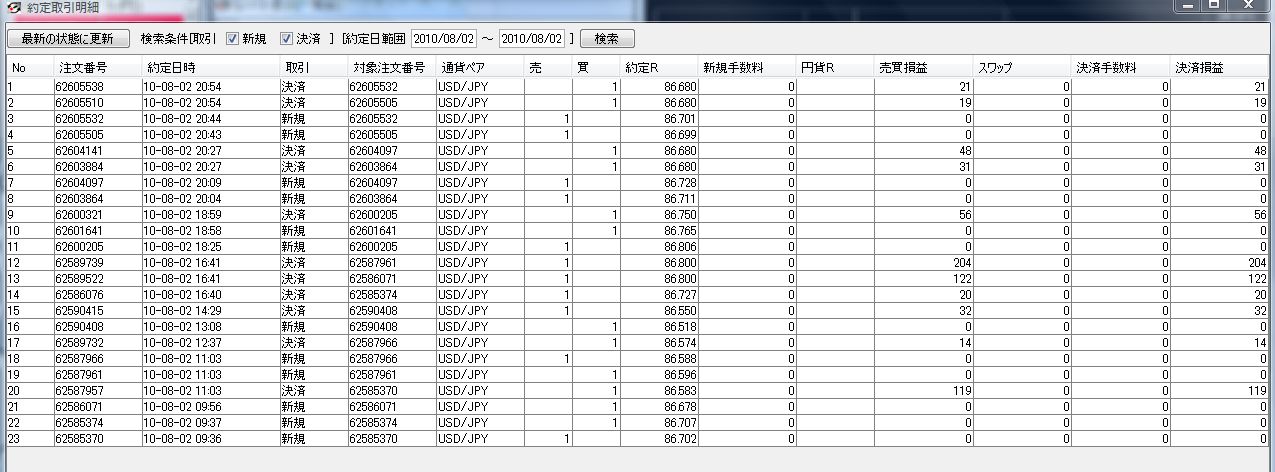Click the 最新の状態に更新 refresh button
The height and width of the screenshot is (472, 1275).
pos(68,39)
